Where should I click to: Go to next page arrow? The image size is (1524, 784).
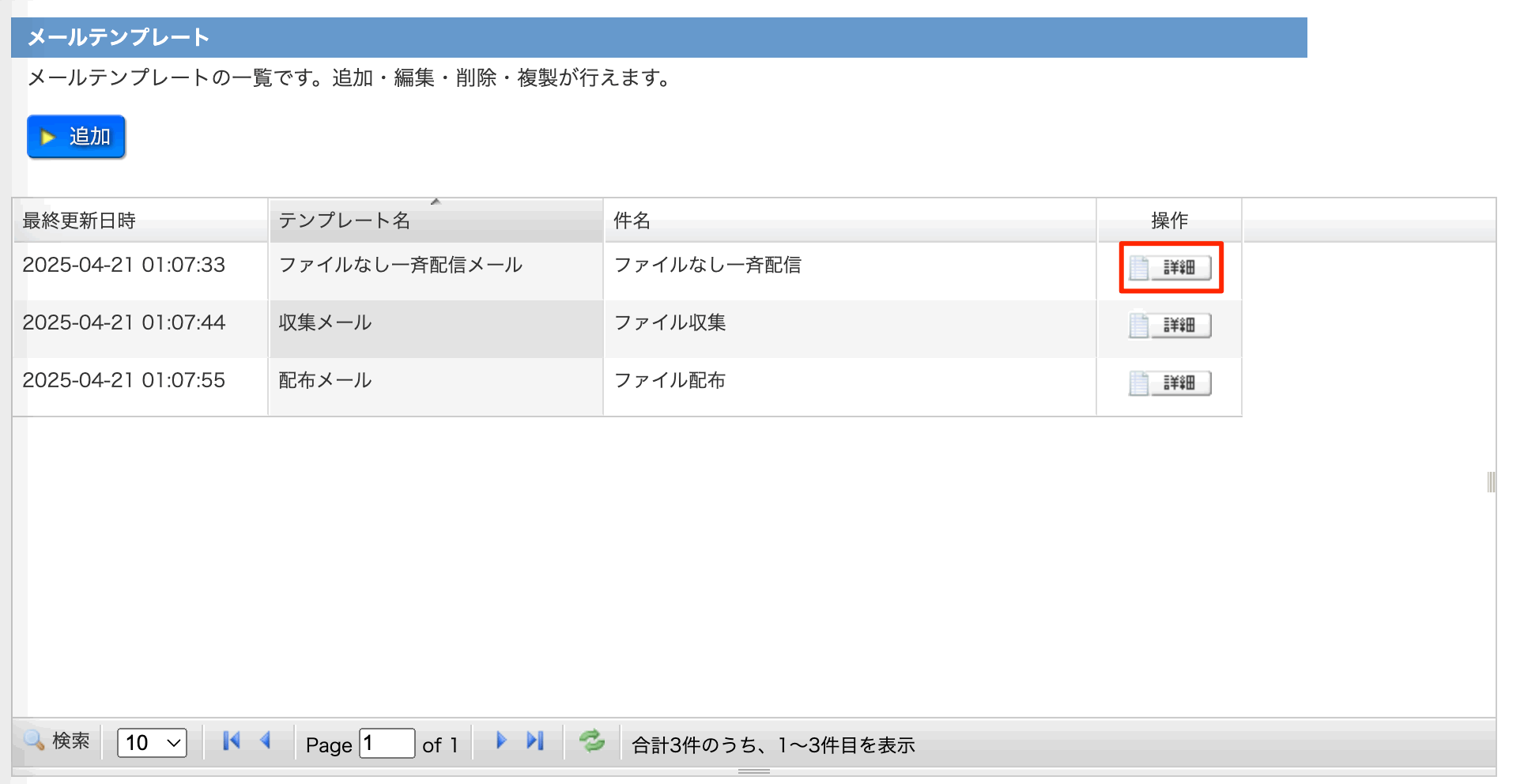(x=500, y=741)
